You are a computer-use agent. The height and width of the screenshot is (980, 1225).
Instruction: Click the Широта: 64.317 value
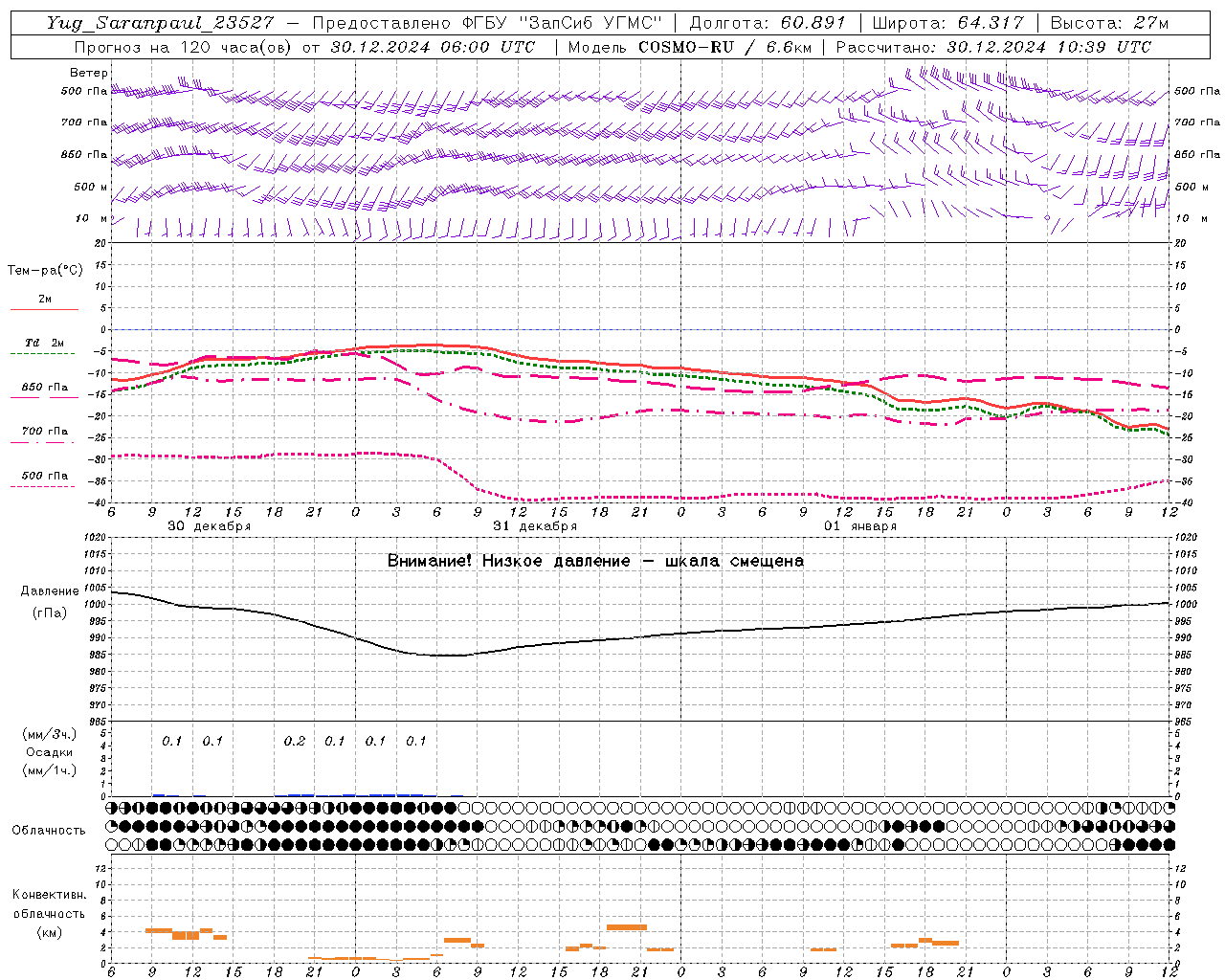[947, 23]
